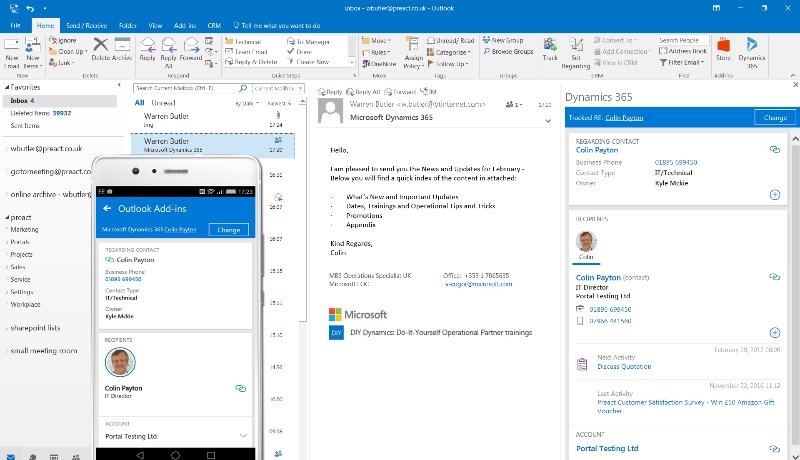Switch to the Folder tab
Viewport: 800px width, 460px height.
pos(128,25)
